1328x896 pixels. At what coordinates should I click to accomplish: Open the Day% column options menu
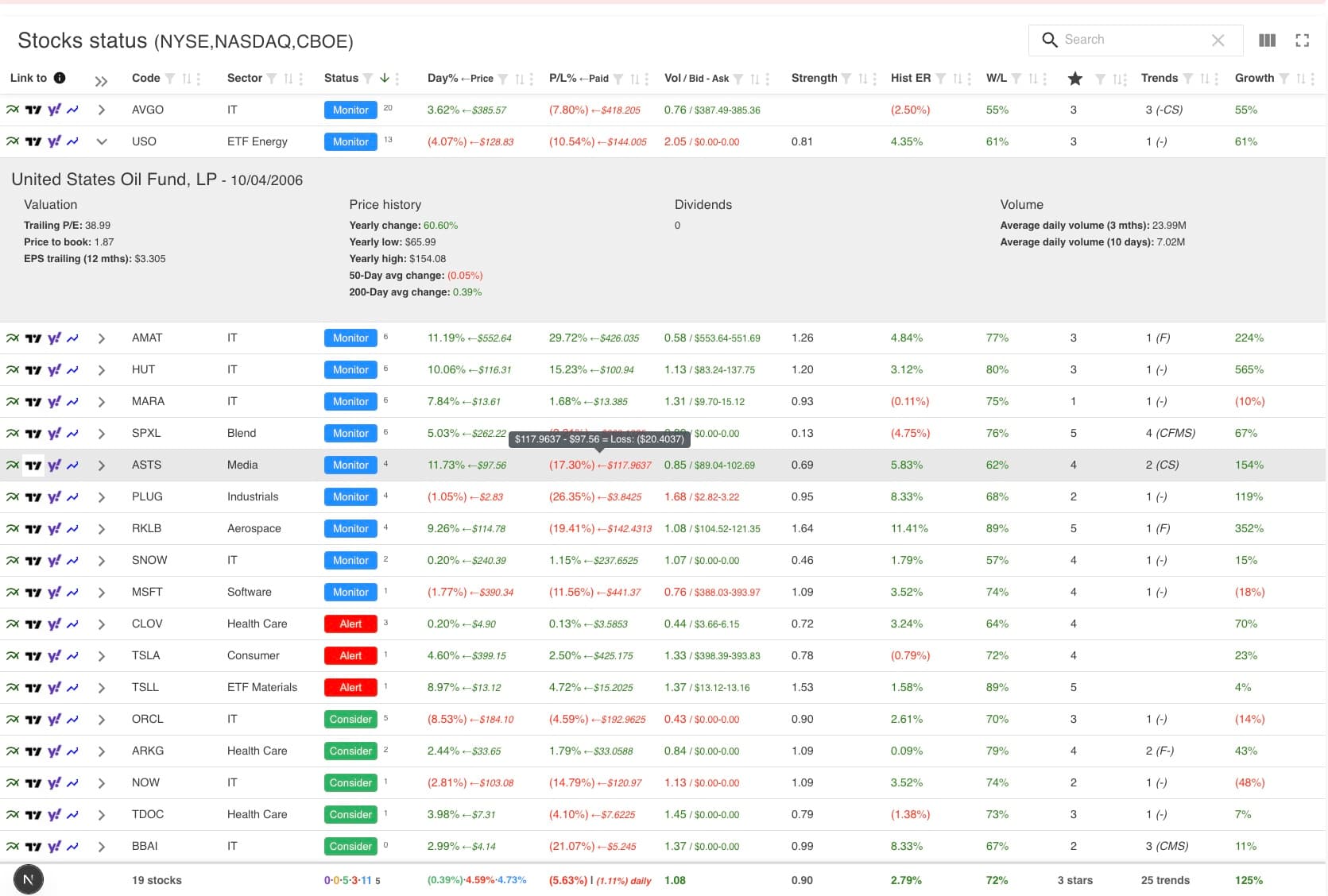[532, 79]
